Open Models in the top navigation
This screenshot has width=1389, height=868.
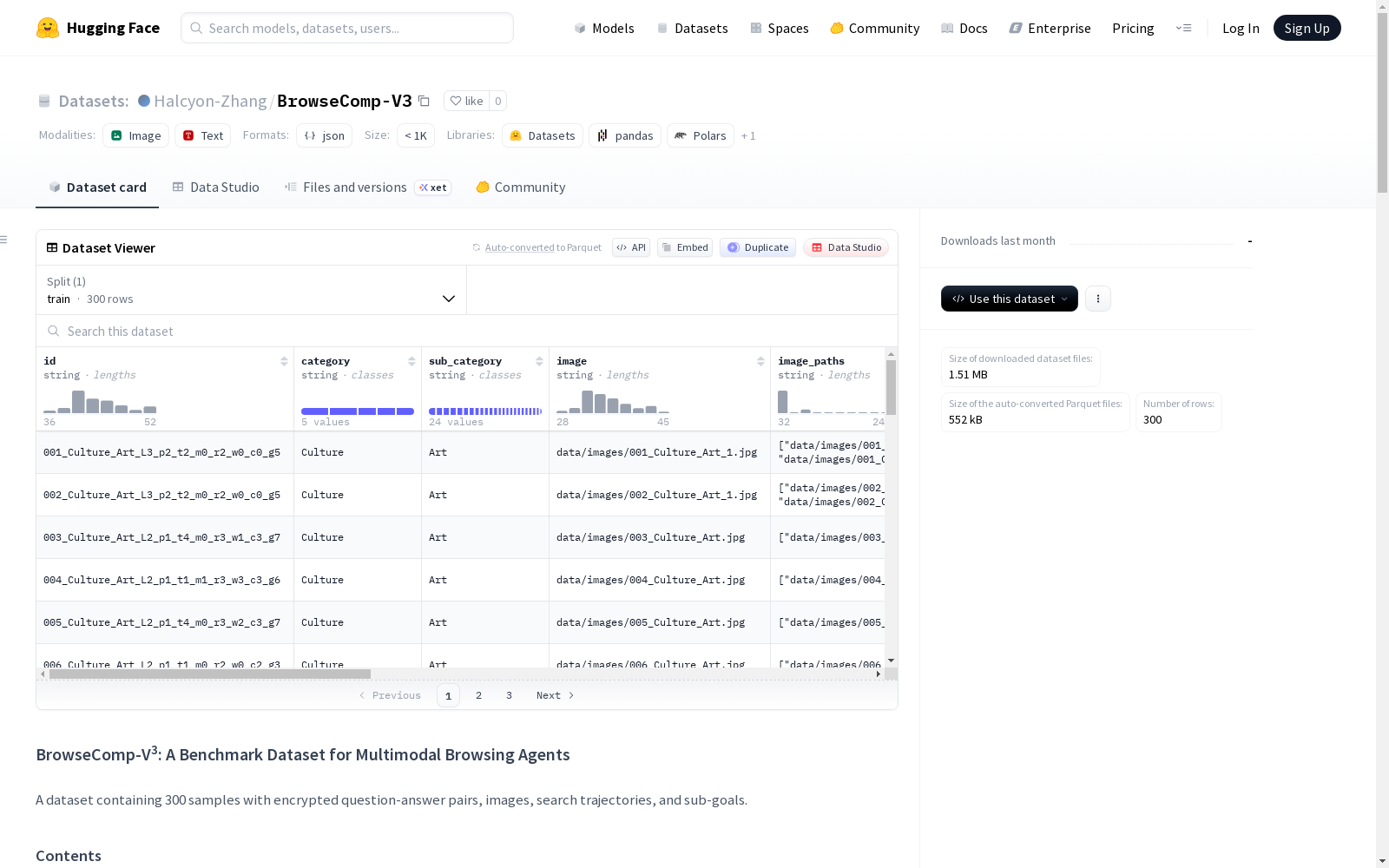604,28
